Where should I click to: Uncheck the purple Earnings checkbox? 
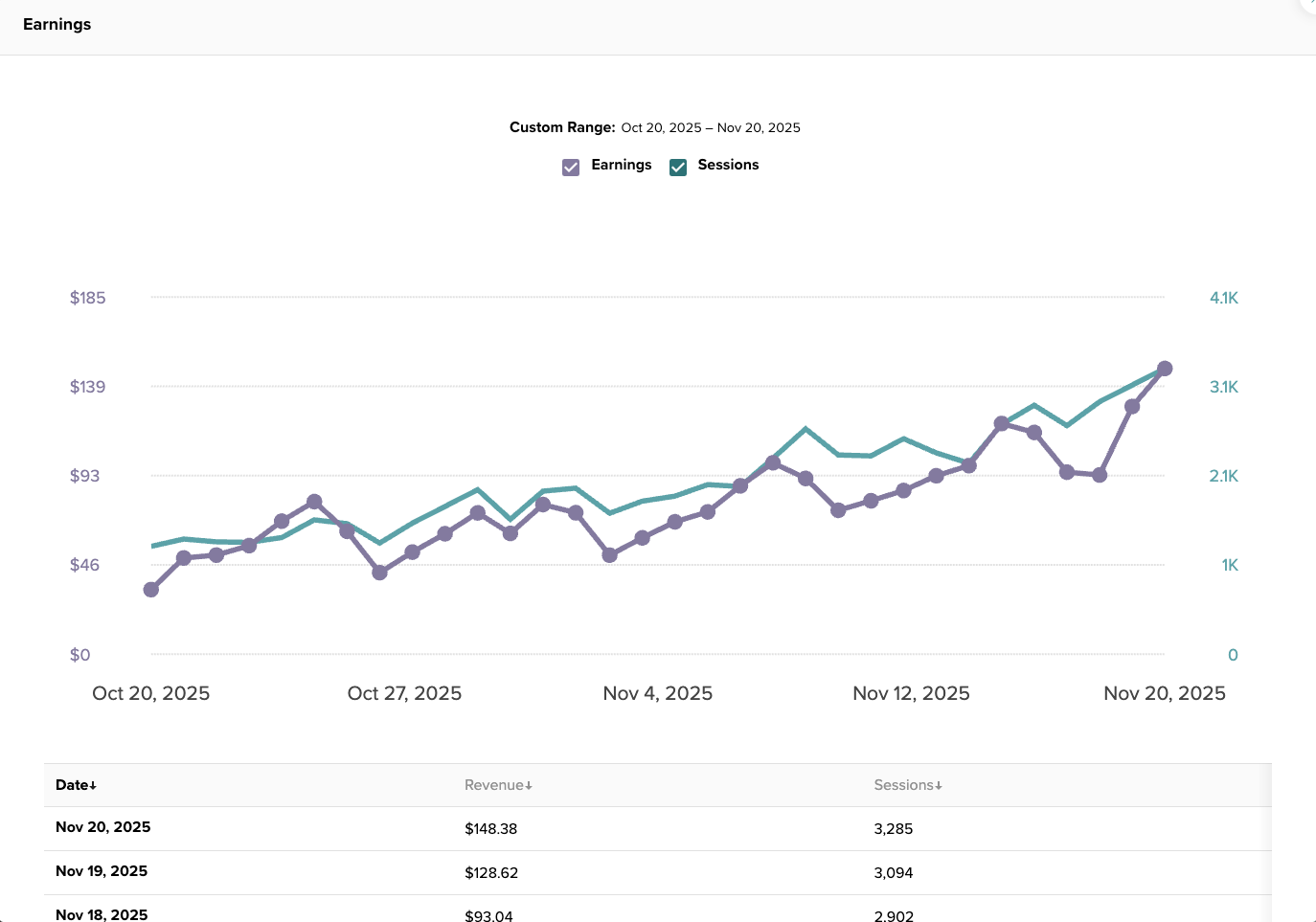click(x=571, y=168)
